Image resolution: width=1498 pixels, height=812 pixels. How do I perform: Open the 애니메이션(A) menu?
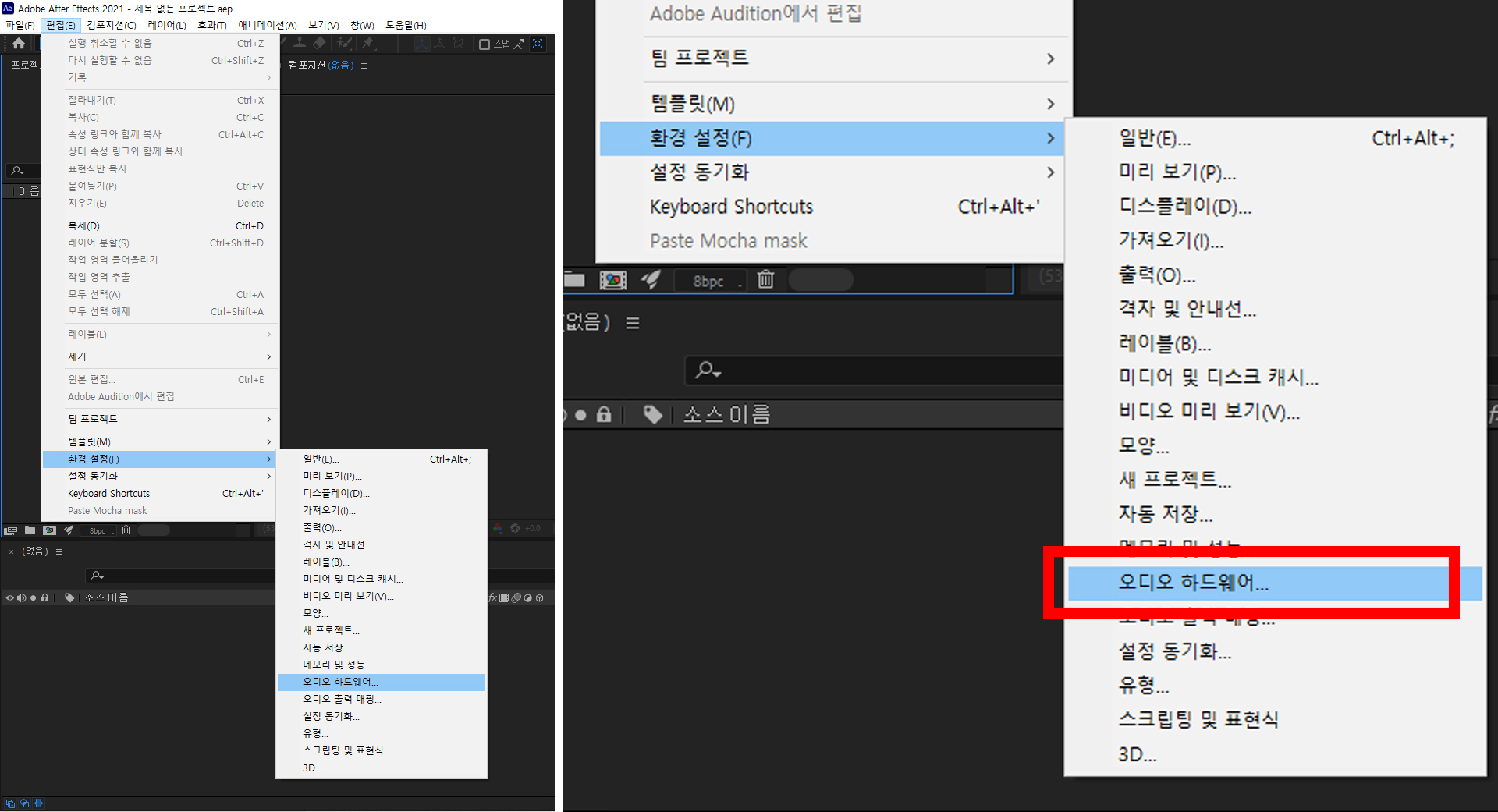coord(267,25)
